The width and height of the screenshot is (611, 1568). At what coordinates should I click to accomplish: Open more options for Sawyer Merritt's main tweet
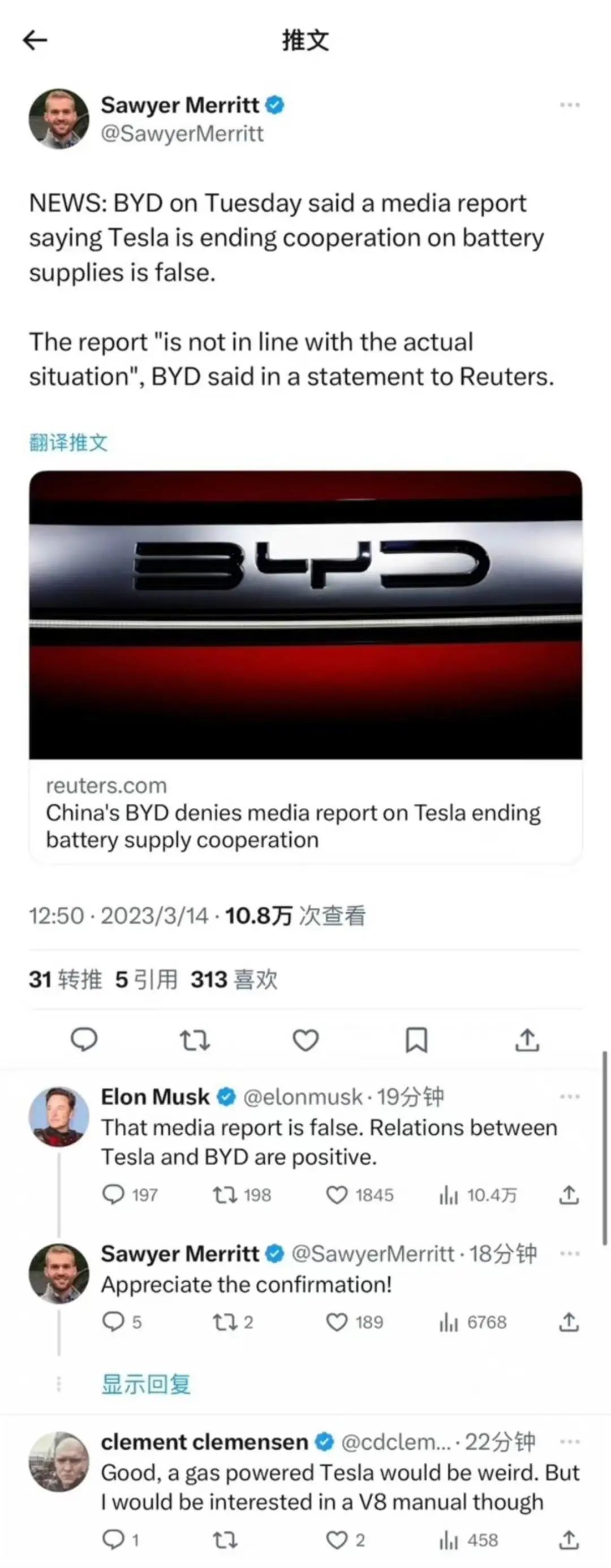click(570, 105)
